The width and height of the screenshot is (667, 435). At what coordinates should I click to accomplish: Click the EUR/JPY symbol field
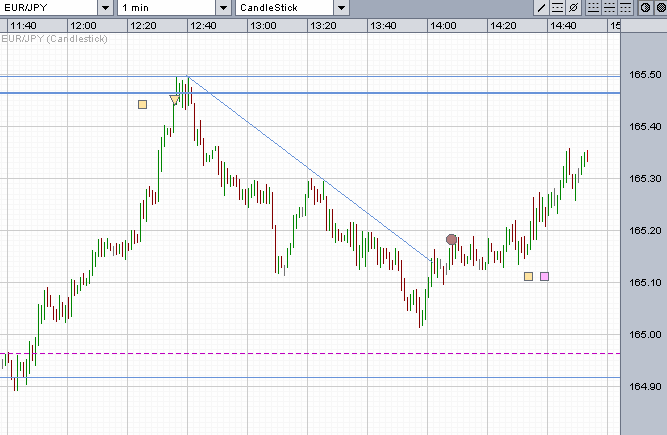(x=49, y=8)
